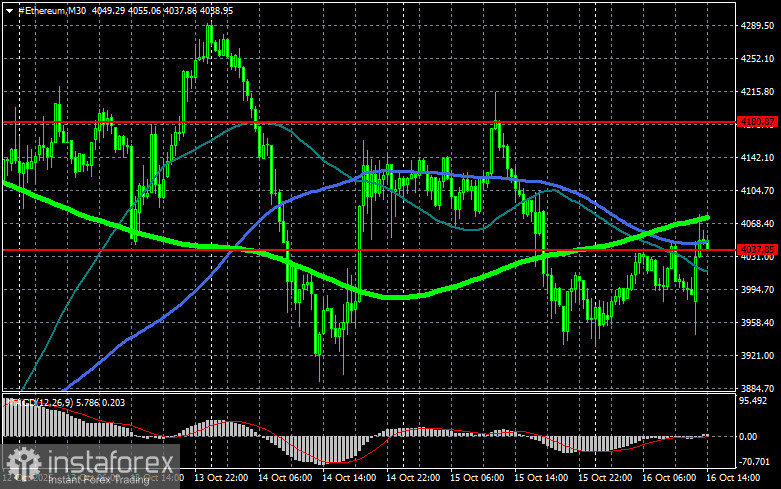
Task: Select the 13 Oct 22:00 time label
Action: [x=221, y=478]
